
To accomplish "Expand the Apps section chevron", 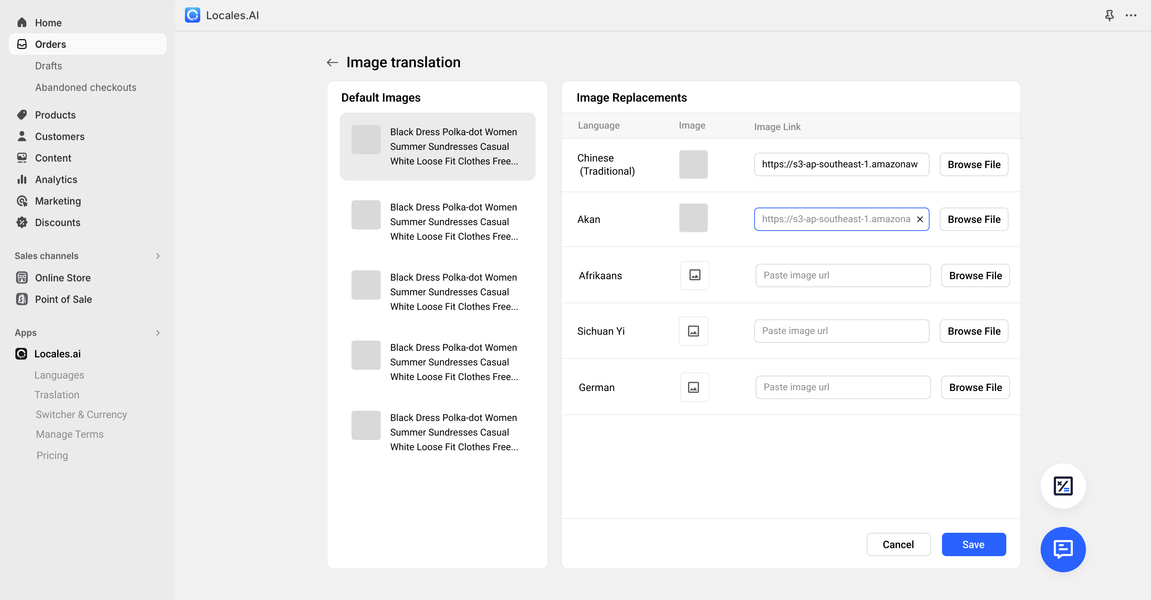I will [158, 333].
